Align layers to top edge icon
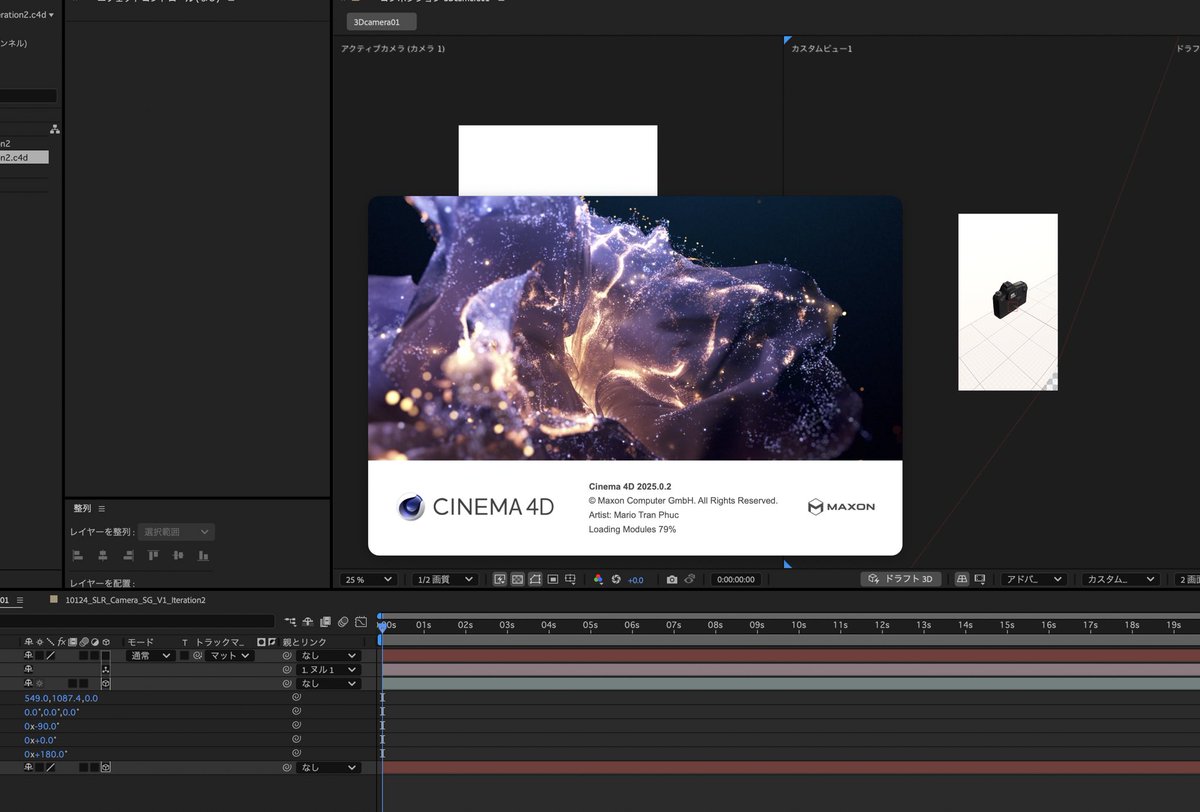1200x812 pixels. tap(153, 555)
